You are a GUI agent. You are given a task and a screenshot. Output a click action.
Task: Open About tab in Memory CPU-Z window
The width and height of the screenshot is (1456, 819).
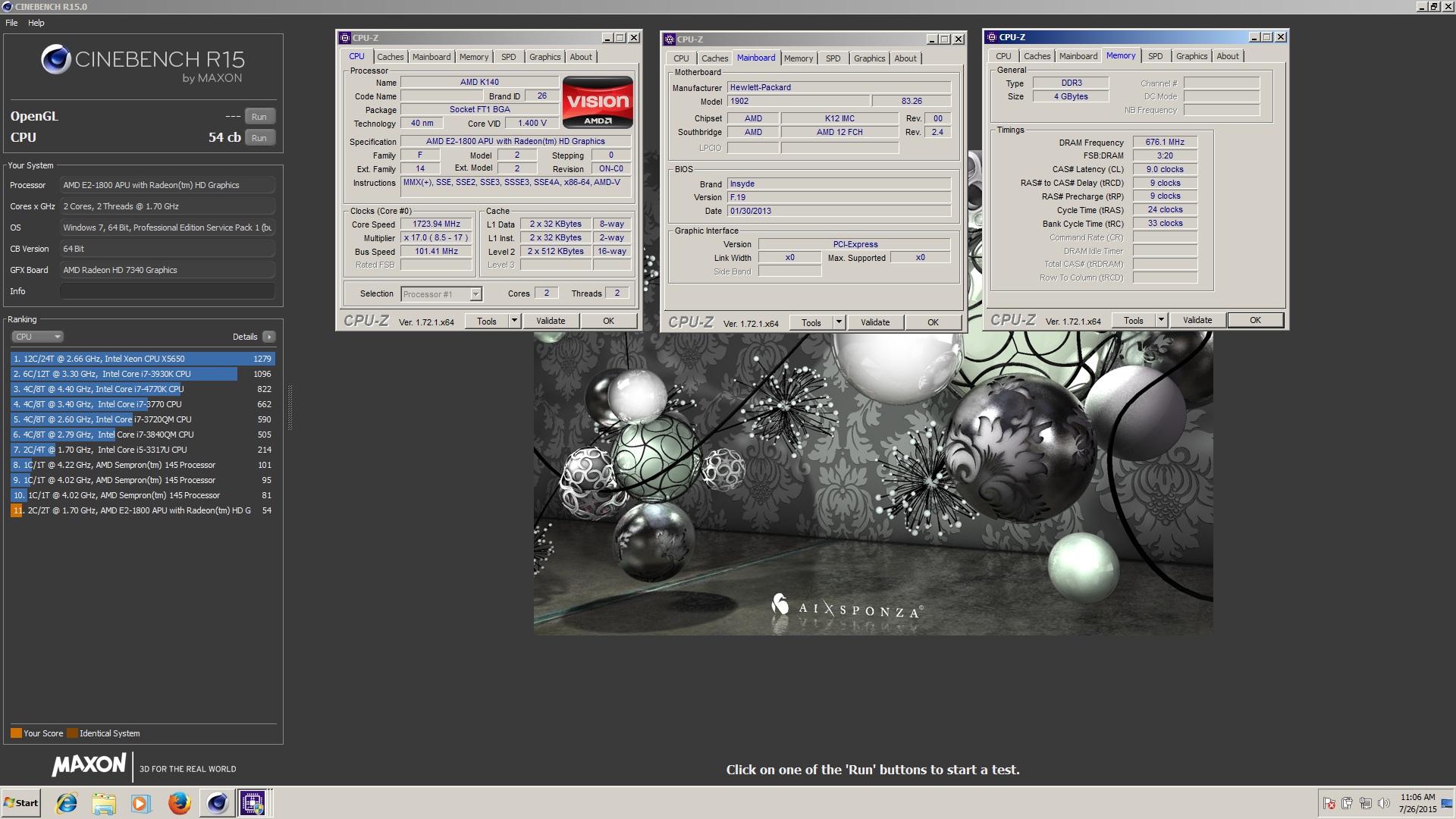(x=1228, y=56)
